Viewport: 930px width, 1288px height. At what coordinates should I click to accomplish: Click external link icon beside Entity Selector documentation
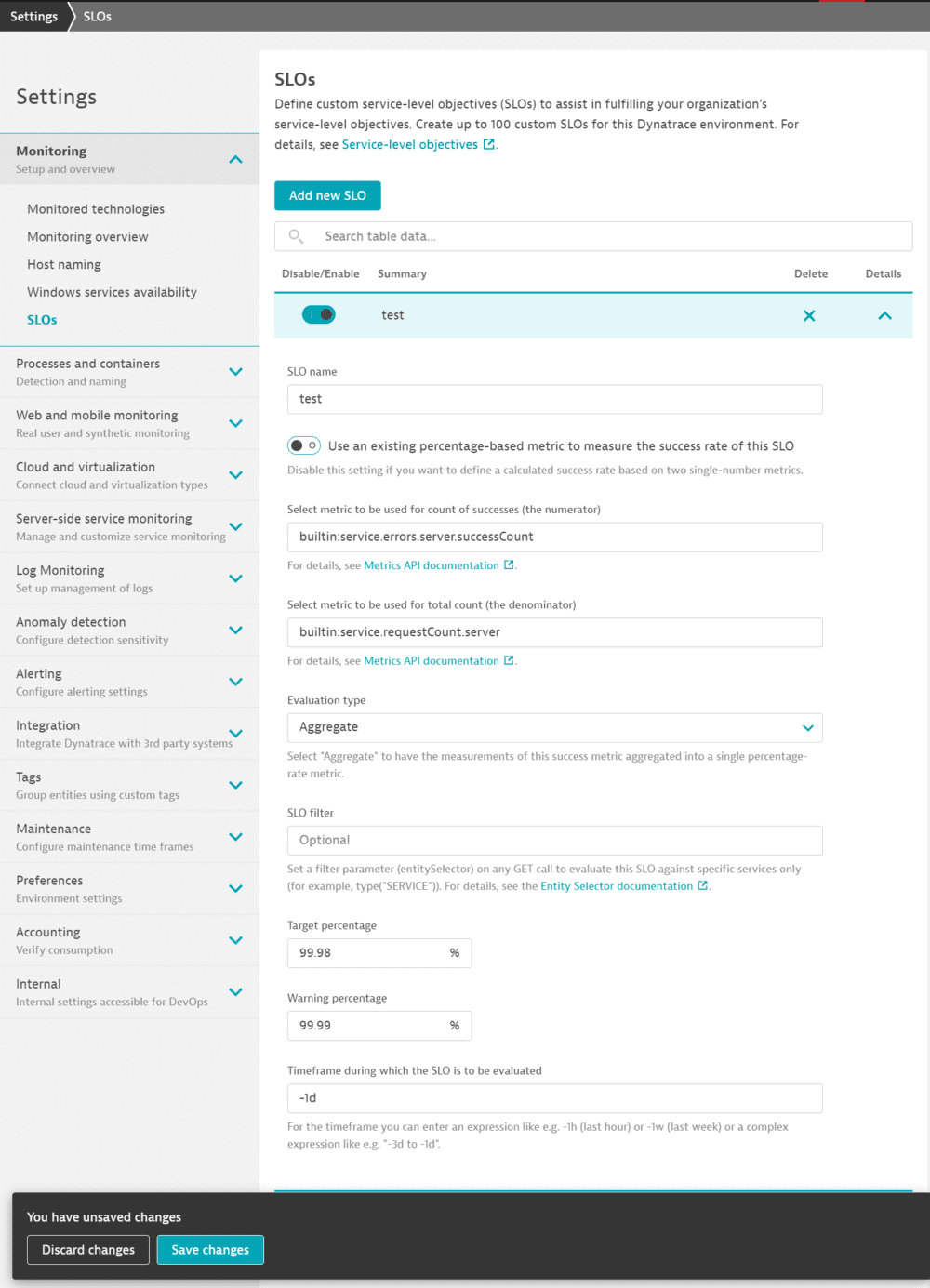pyautogui.click(x=703, y=885)
